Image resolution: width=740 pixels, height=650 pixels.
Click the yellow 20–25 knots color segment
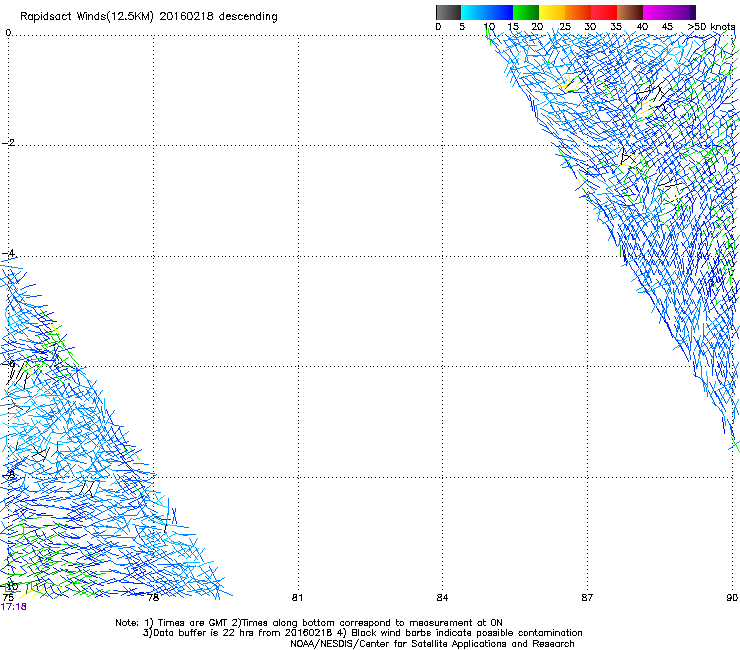pyautogui.click(x=552, y=12)
